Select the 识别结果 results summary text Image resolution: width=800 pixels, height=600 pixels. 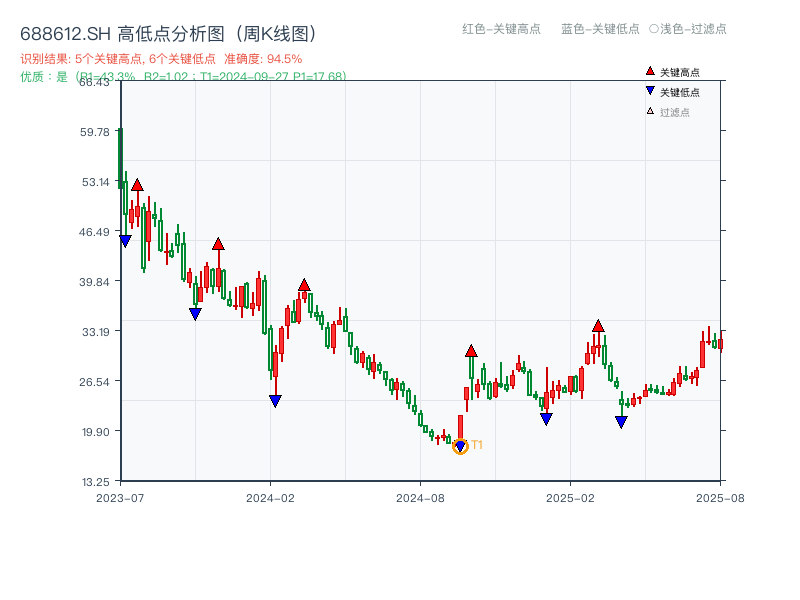115,59
